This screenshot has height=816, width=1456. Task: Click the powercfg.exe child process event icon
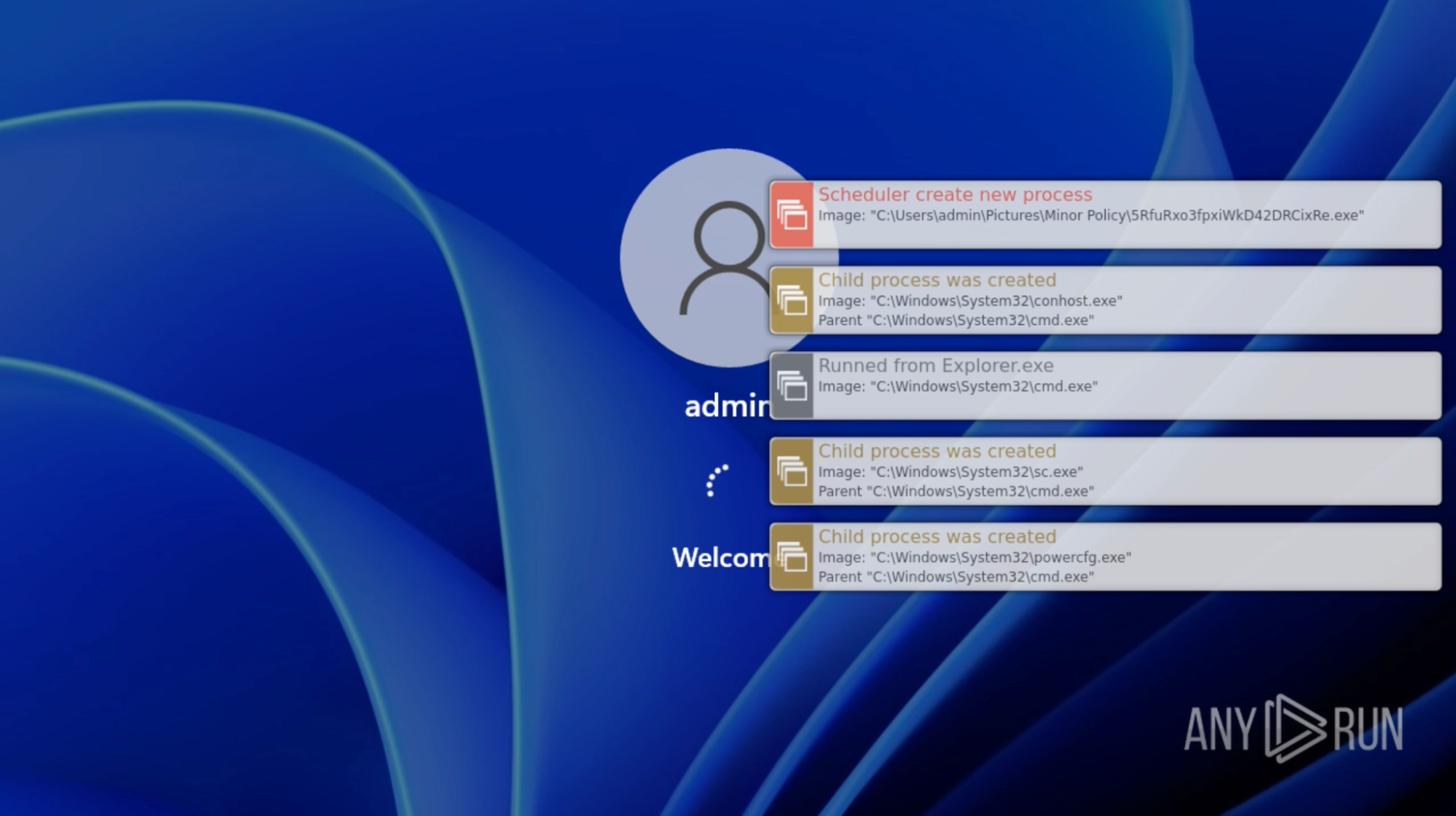tap(792, 557)
